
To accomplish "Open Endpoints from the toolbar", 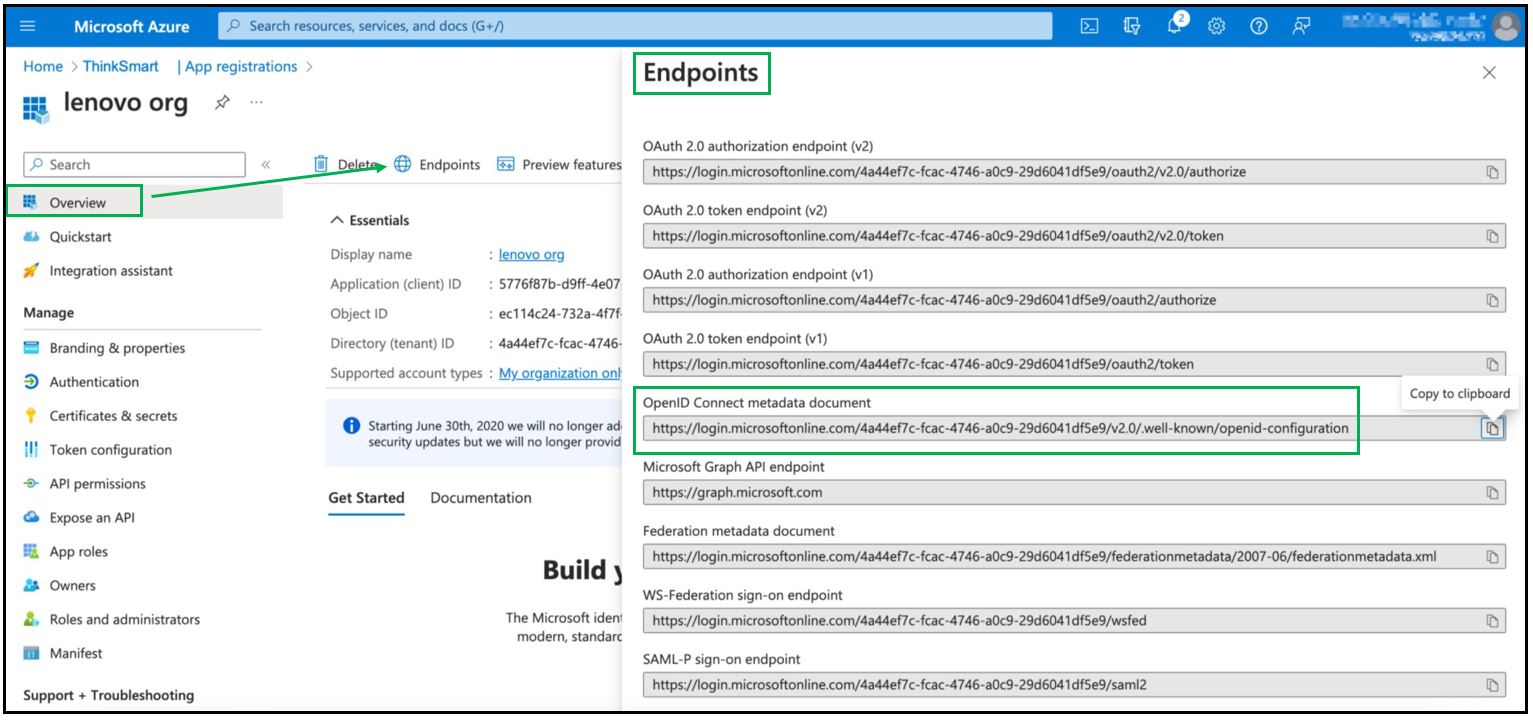I will coord(437,164).
